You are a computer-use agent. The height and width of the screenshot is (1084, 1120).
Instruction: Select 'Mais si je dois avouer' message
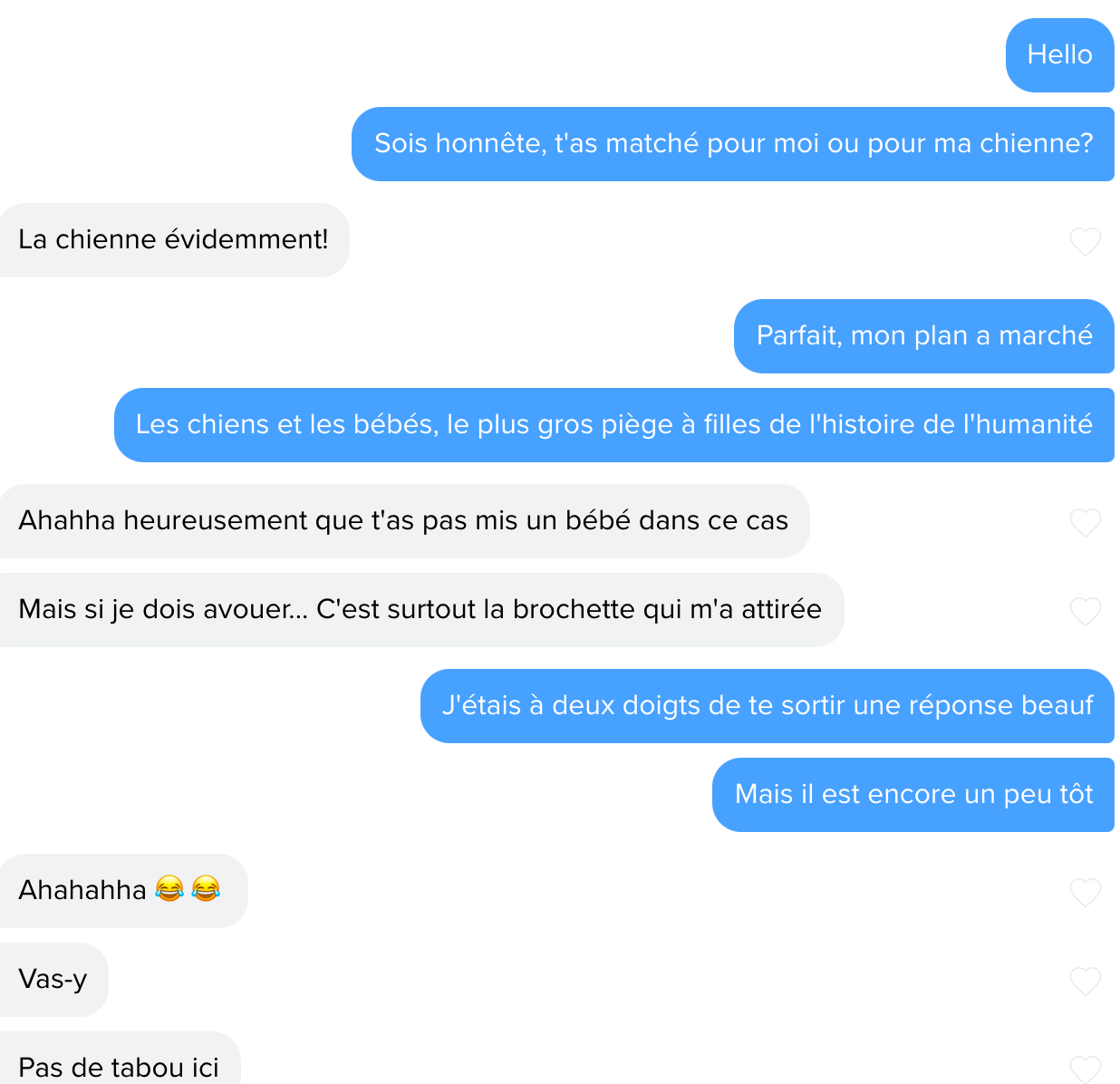421,610
